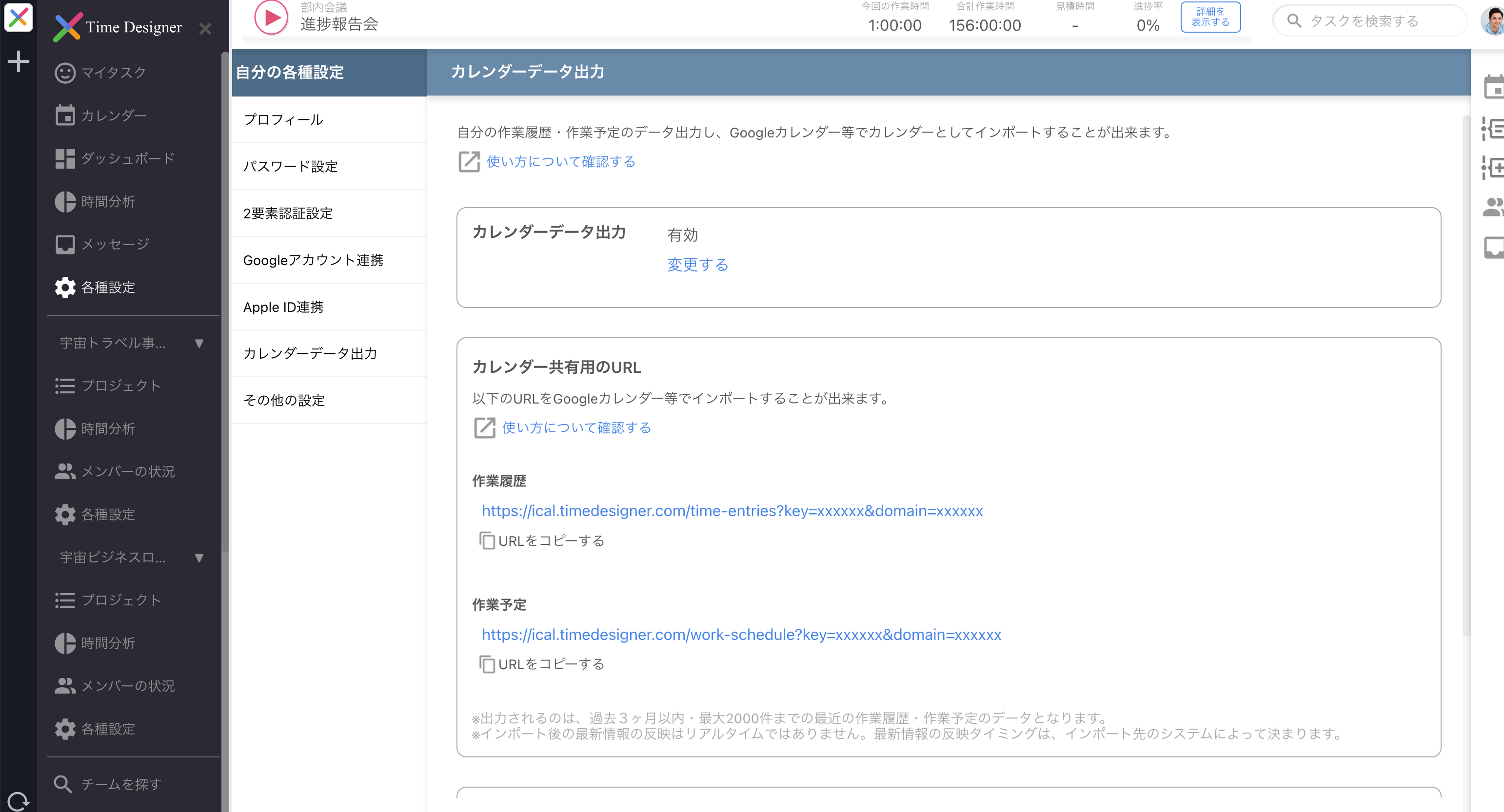
Task: Click the タスクを検索する search field
Action: (x=1370, y=21)
